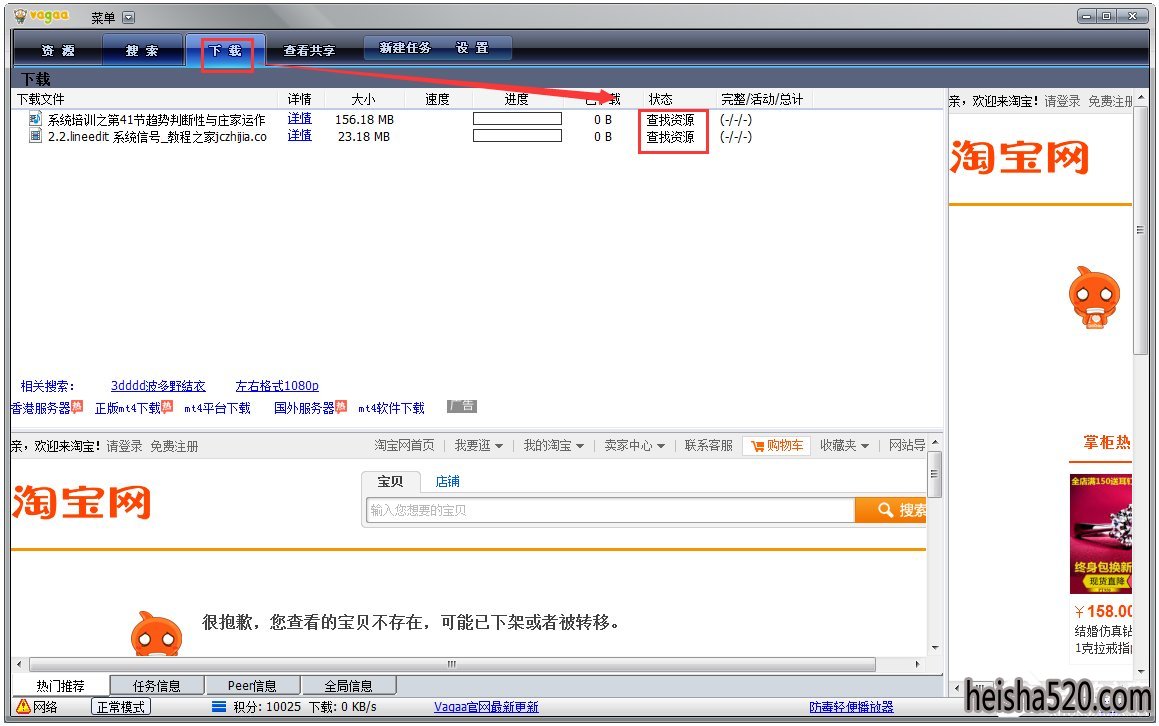The width and height of the screenshot is (1159, 726).
Task: Click progress bar of 156.18 MB download
Action: click(x=517, y=118)
